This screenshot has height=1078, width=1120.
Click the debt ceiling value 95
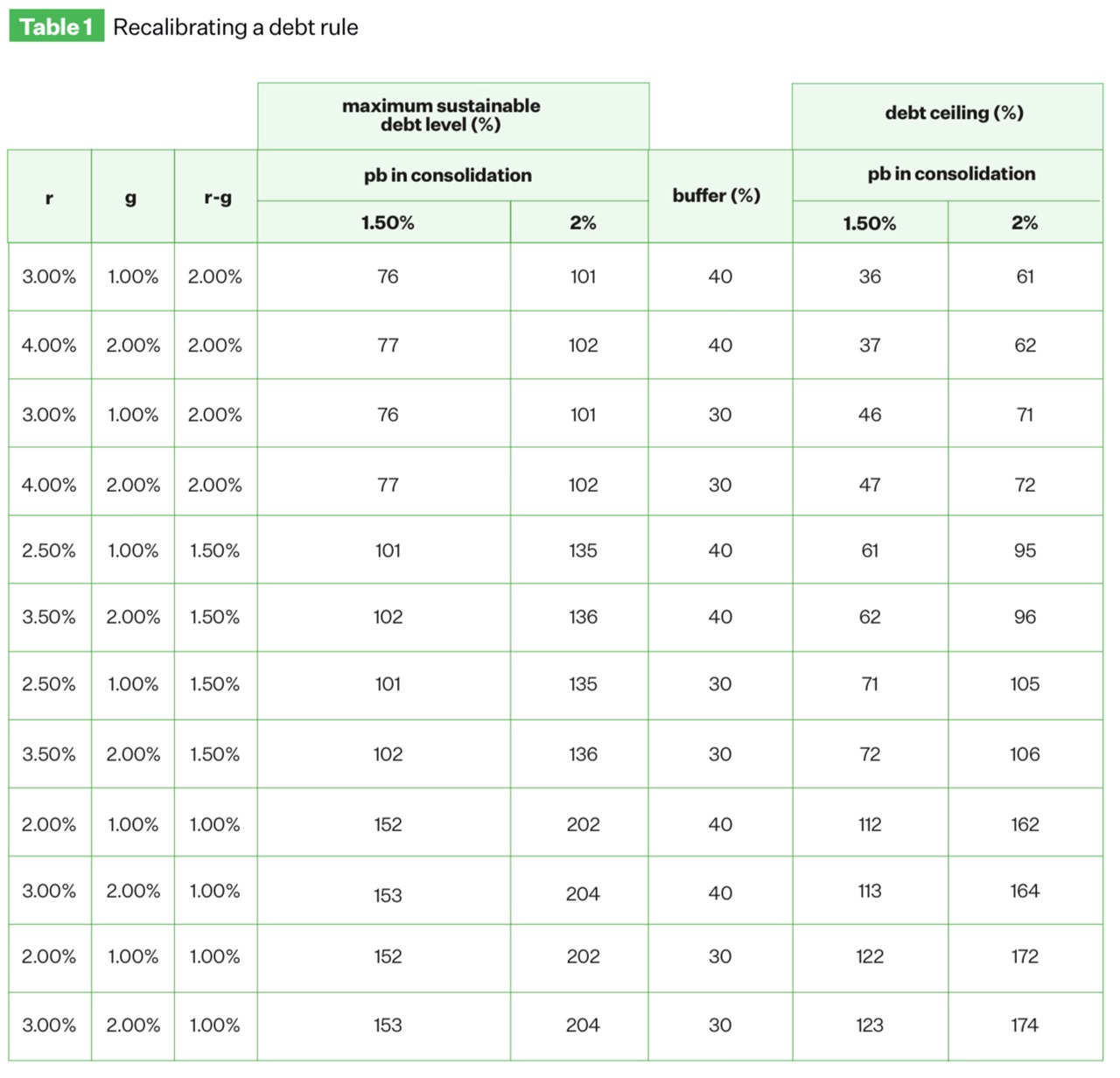coord(1025,550)
